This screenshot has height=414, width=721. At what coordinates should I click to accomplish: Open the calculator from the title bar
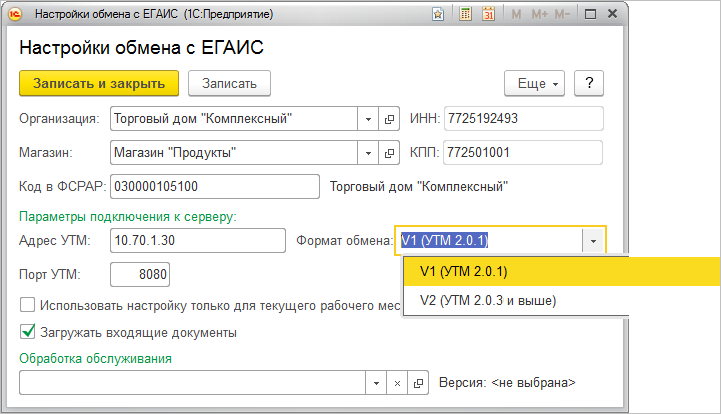coord(464,16)
